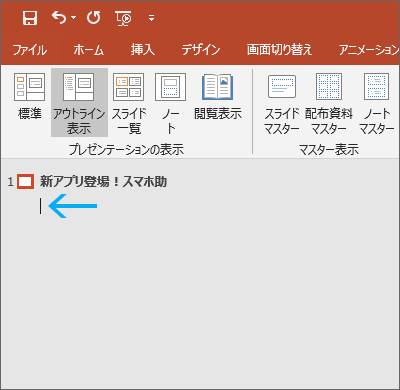Switch to スライド一覧 view
Viewport: 400px width, 390px height.
click(x=129, y=103)
